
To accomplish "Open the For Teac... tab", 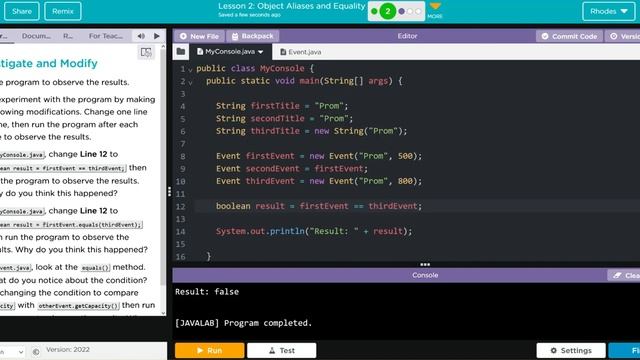I will click(106, 36).
